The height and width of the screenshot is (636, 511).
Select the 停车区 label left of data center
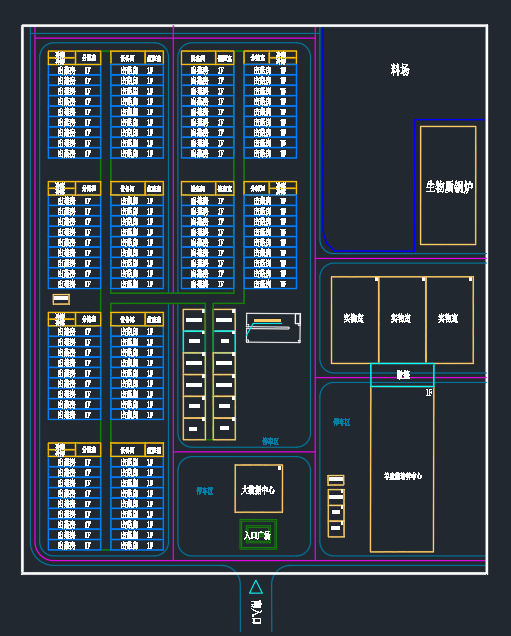coord(205,491)
